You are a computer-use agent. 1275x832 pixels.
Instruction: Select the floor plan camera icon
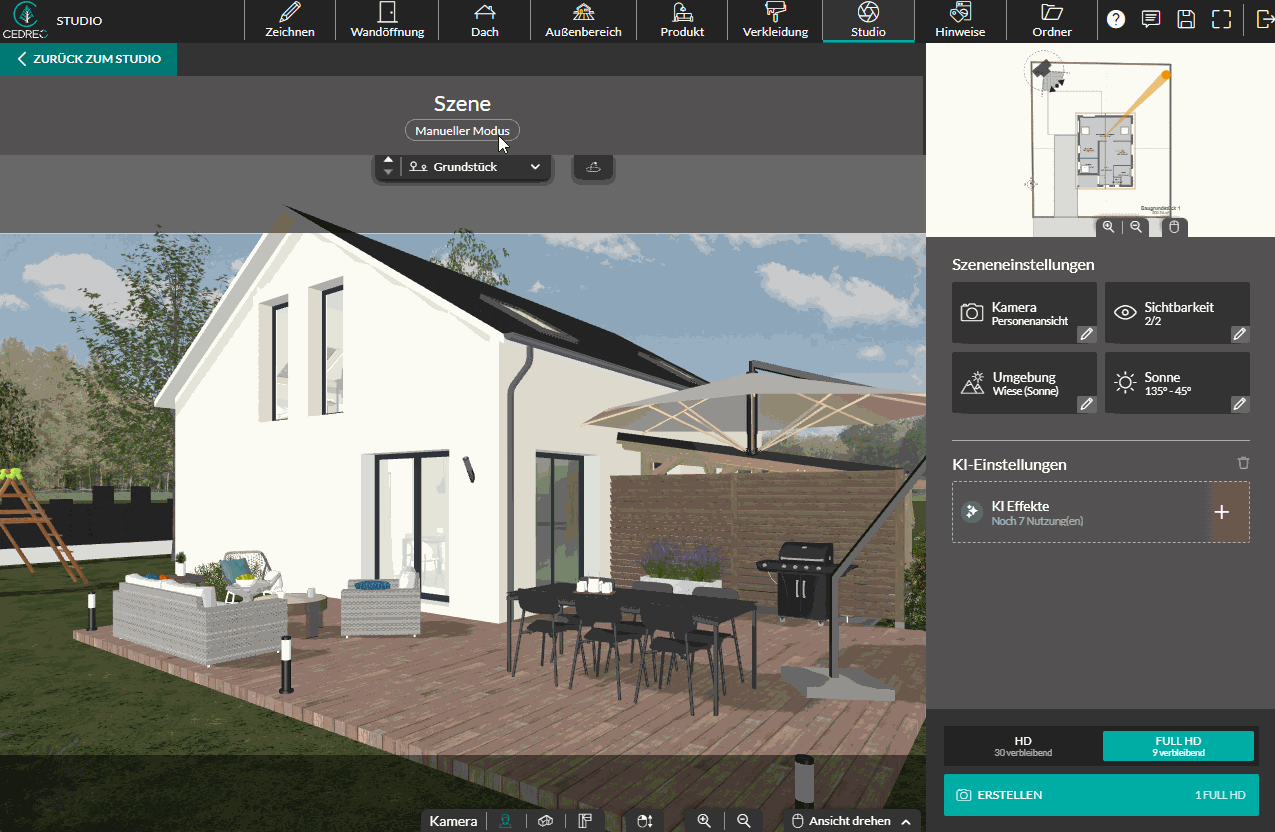585,821
